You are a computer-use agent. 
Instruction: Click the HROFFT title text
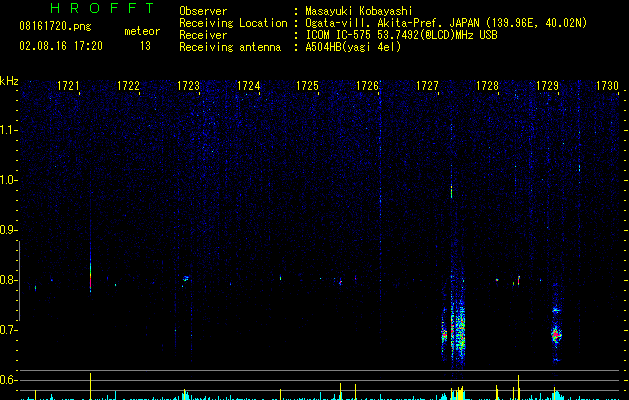click(x=102, y=8)
